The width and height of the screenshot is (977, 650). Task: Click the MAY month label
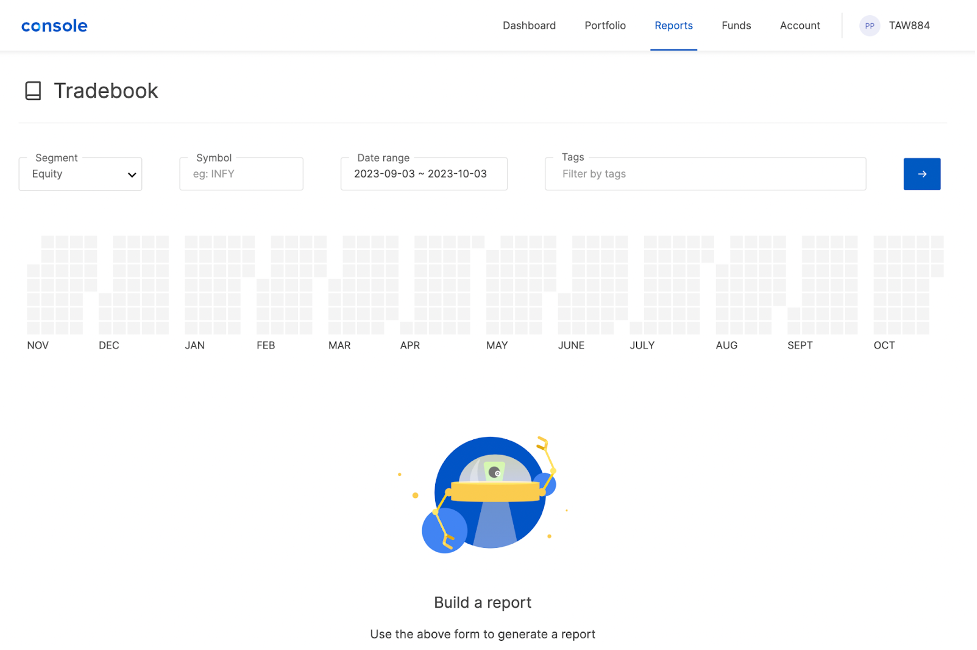pyautogui.click(x=497, y=345)
